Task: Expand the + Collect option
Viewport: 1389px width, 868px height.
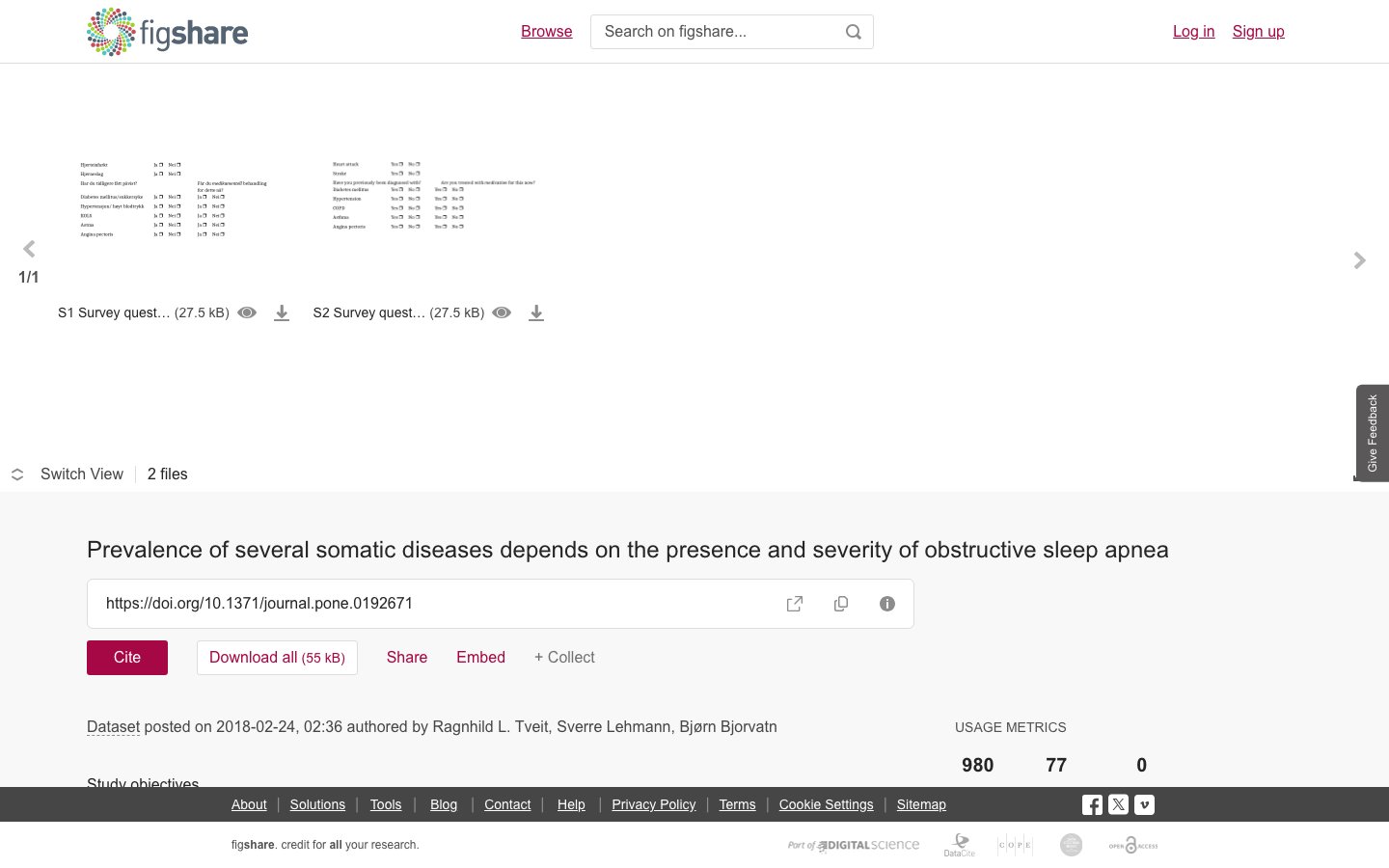Action: click(x=564, y=658)
